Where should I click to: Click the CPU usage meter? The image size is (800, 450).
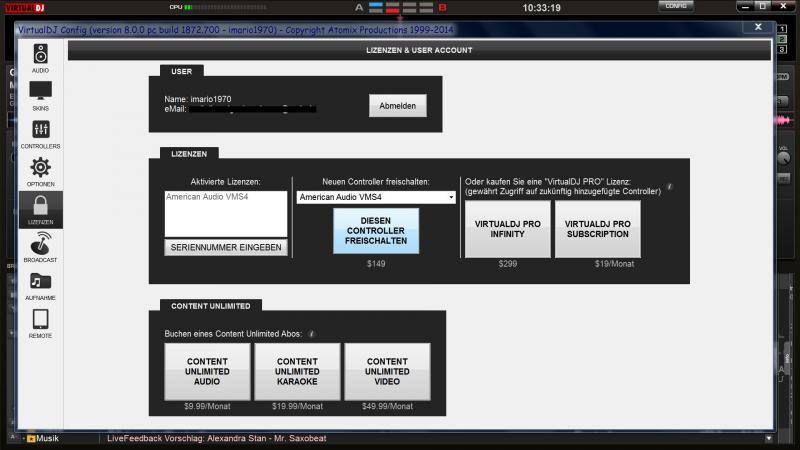(218, 7)
